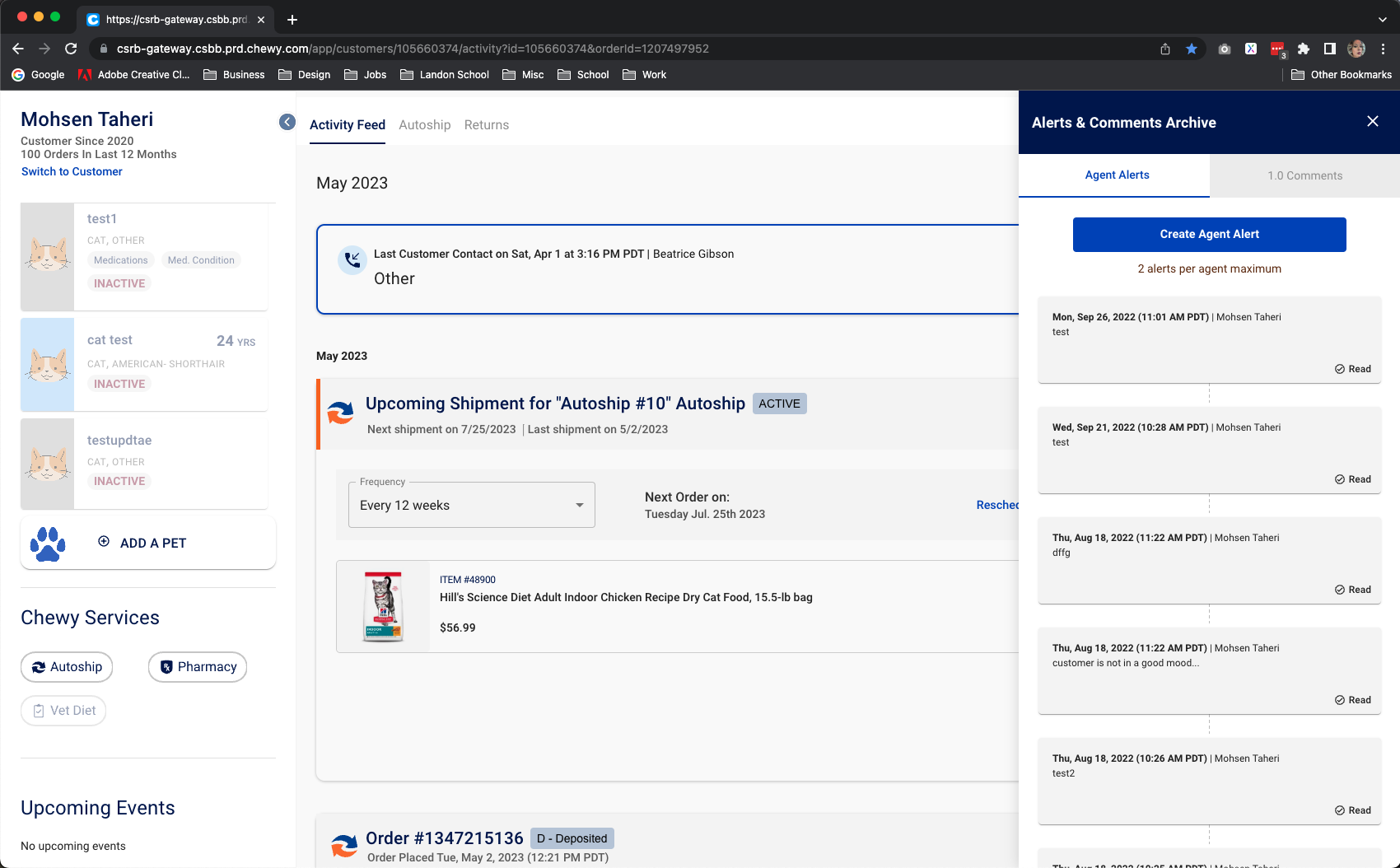
Task: Open the Google bookmark
Action: pos(39,75)
